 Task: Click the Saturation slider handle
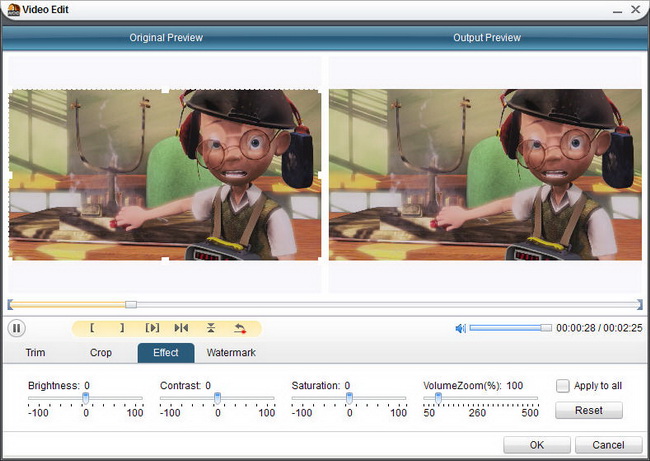coord(349,398)
